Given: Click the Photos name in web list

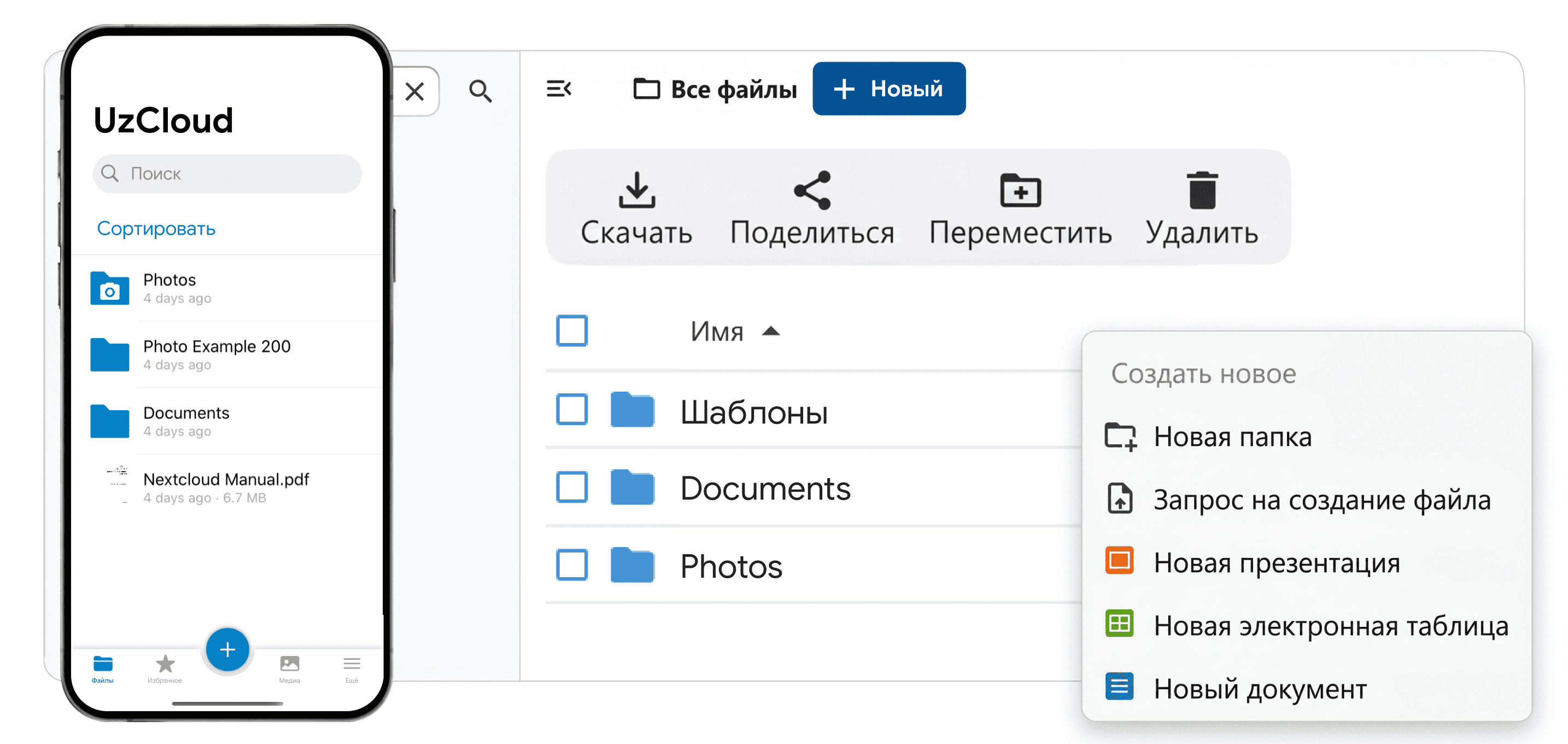Looking at the screenshot, I should pyautogui.click(x=731, y=566).
